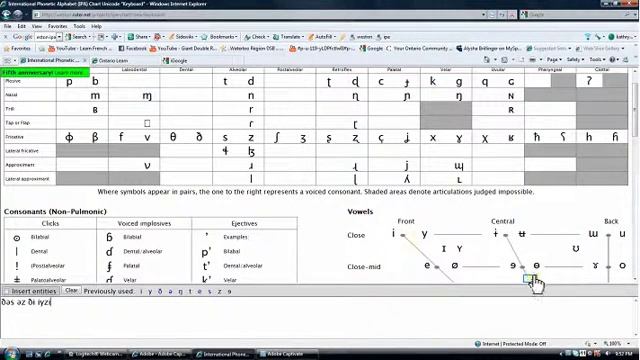Image resolution: width=640 pixels, height=360 pixels.
Task: Open YouTube - Learn French favorite
Action: [80, 48]
